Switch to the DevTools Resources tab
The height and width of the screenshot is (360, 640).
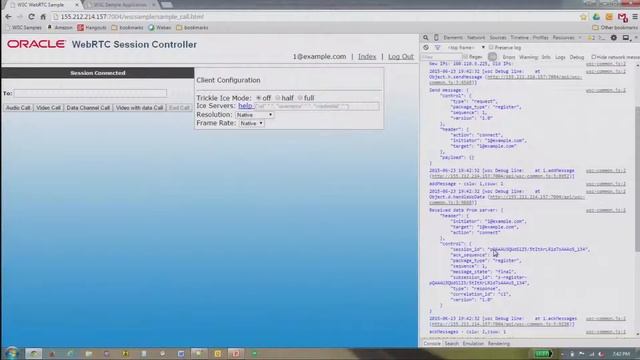coord(563,38)
